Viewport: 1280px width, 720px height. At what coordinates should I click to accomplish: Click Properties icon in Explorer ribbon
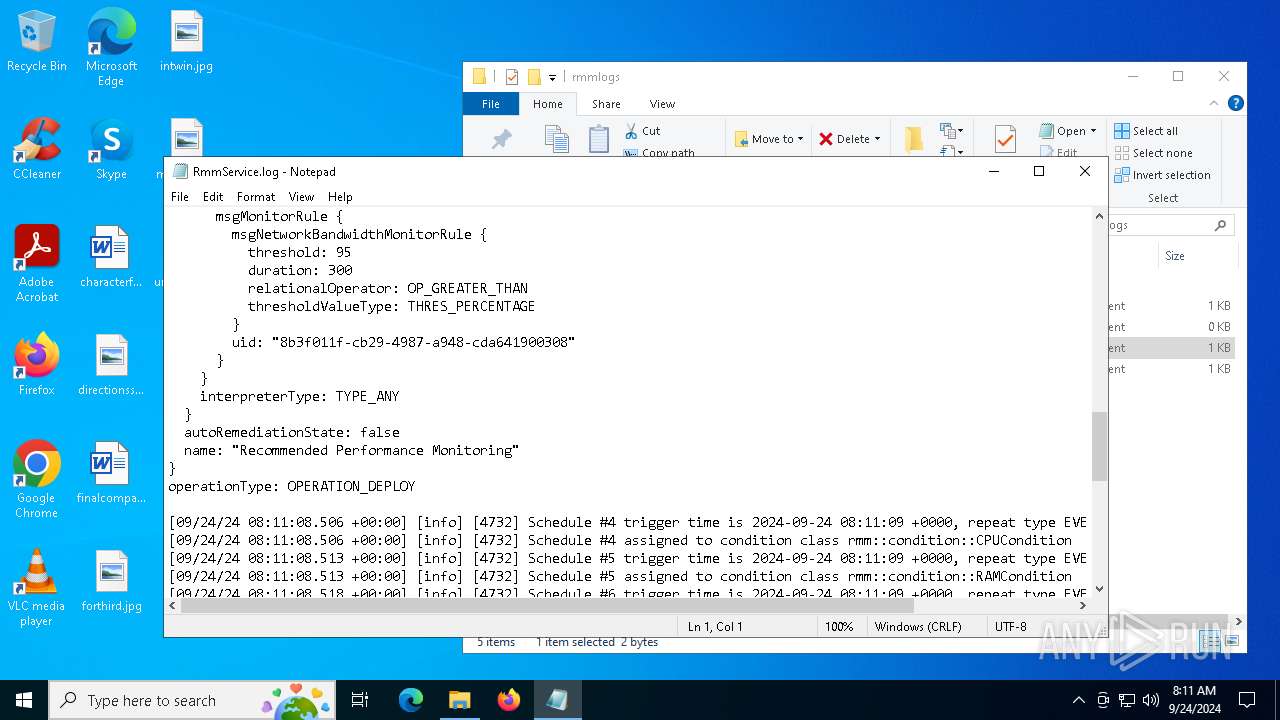click(1005, 140)
